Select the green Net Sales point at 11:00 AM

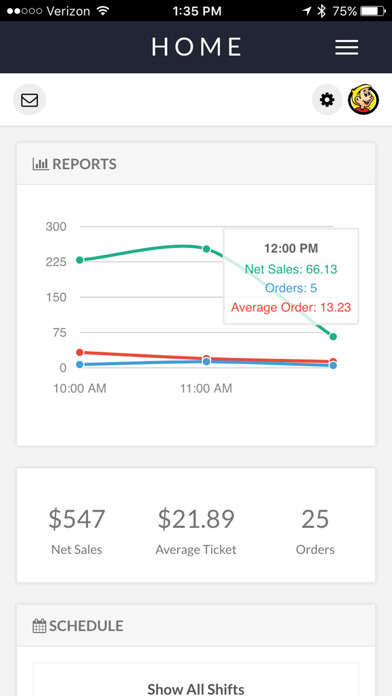click(x=206, y=249)
